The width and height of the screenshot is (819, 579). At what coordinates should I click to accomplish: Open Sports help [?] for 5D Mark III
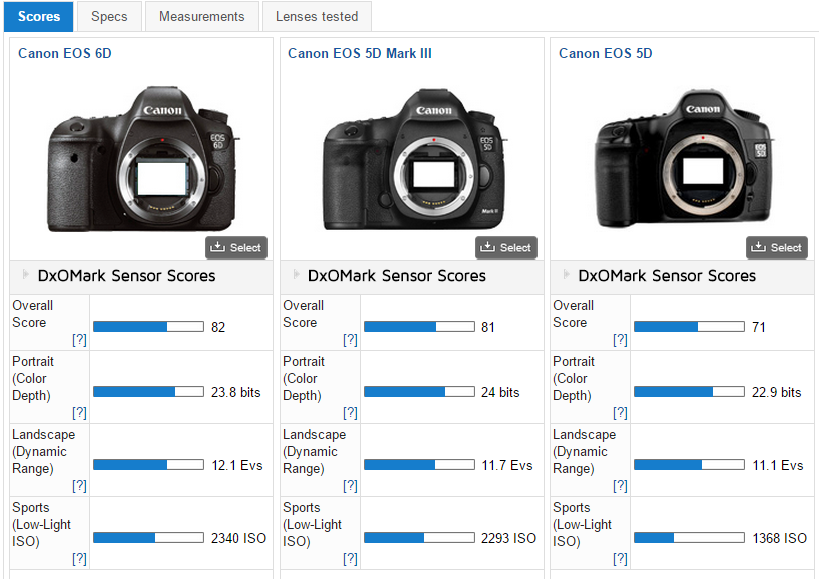350,559
